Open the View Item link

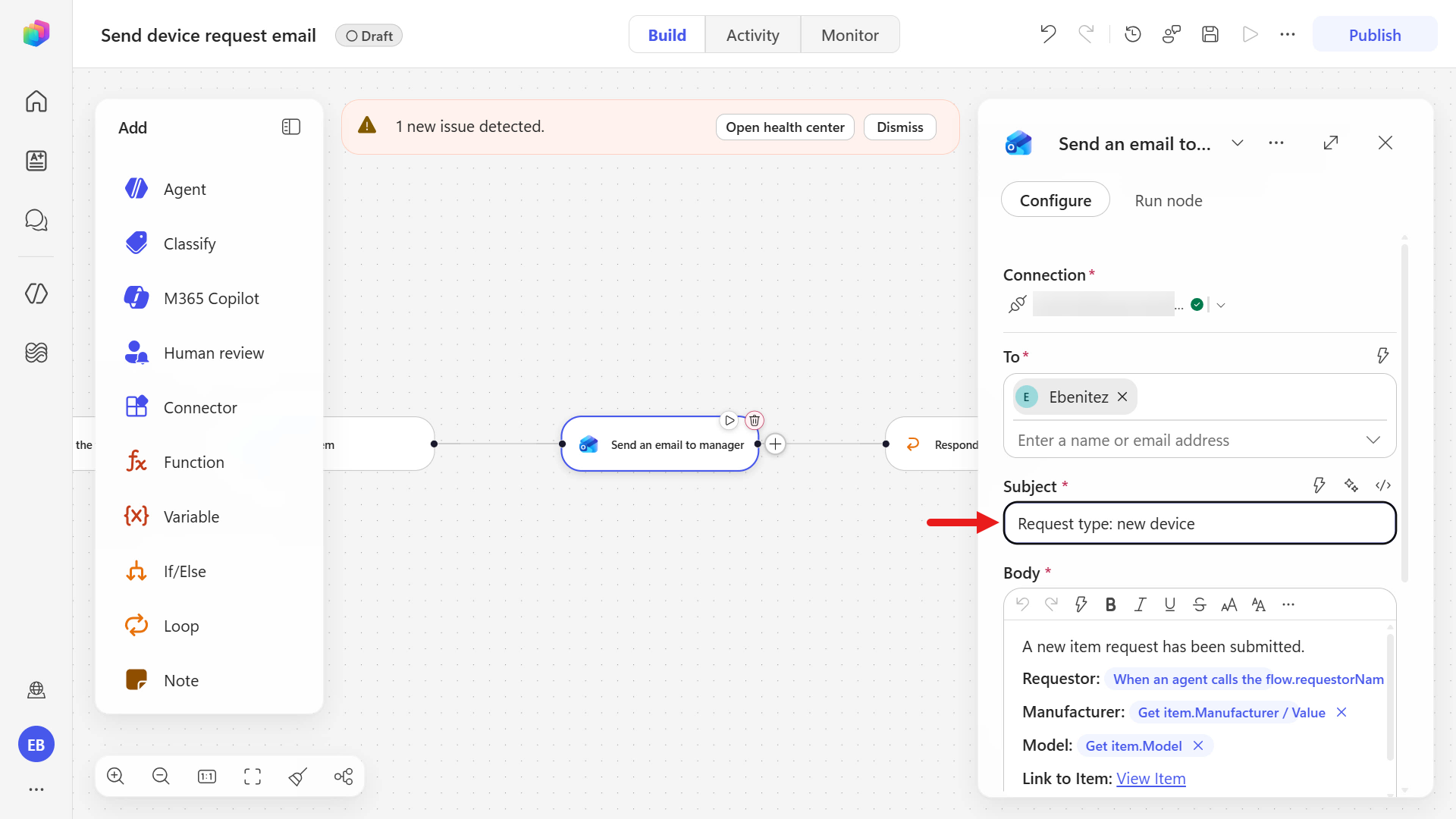tap(1150, 779)
